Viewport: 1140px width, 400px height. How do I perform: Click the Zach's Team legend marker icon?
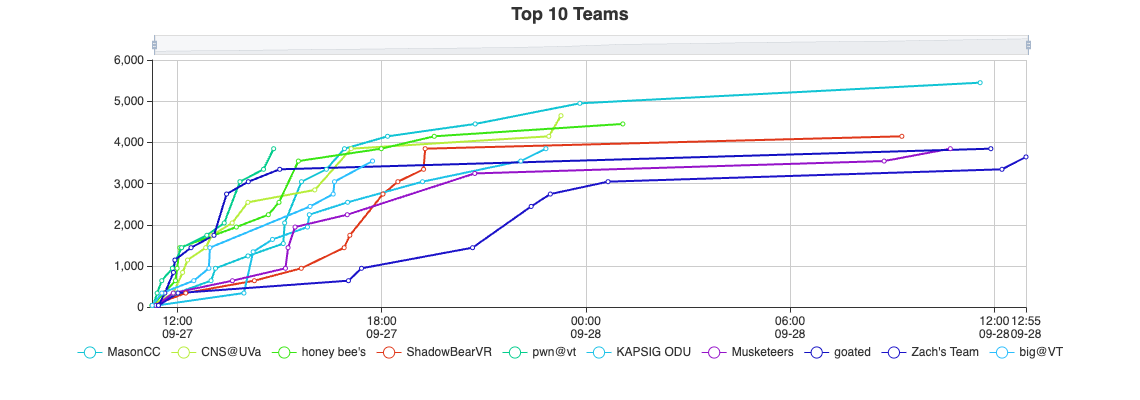[x=895, y=352]
